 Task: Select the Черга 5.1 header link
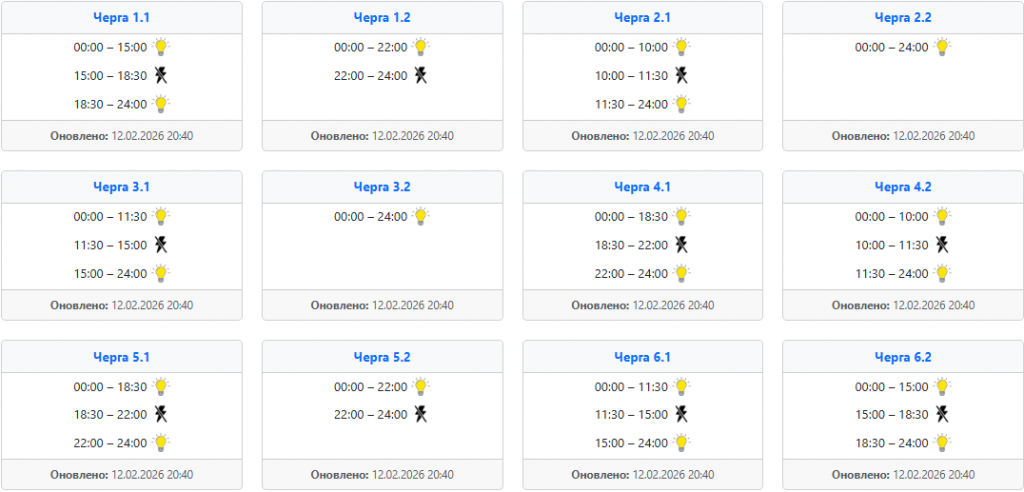[x=122, y=357]
